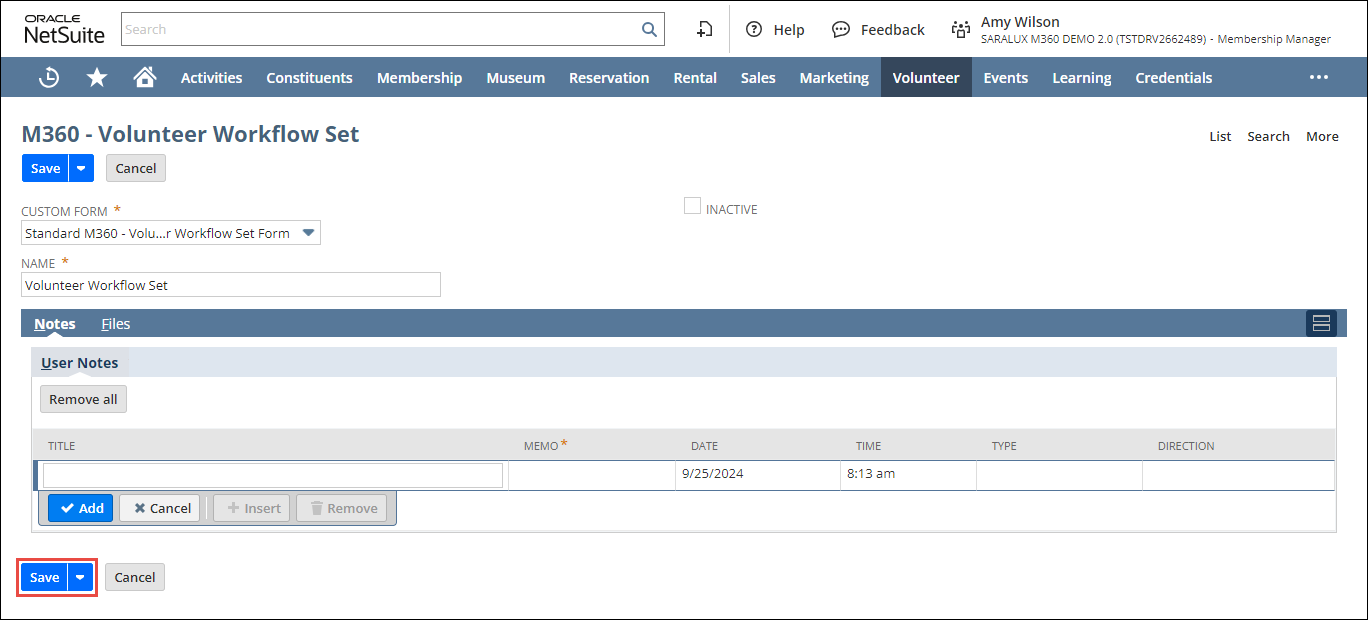This screenshot has width=1368, height=620.
Task: Open the Create New icon
Action: [x=705, y=30]
